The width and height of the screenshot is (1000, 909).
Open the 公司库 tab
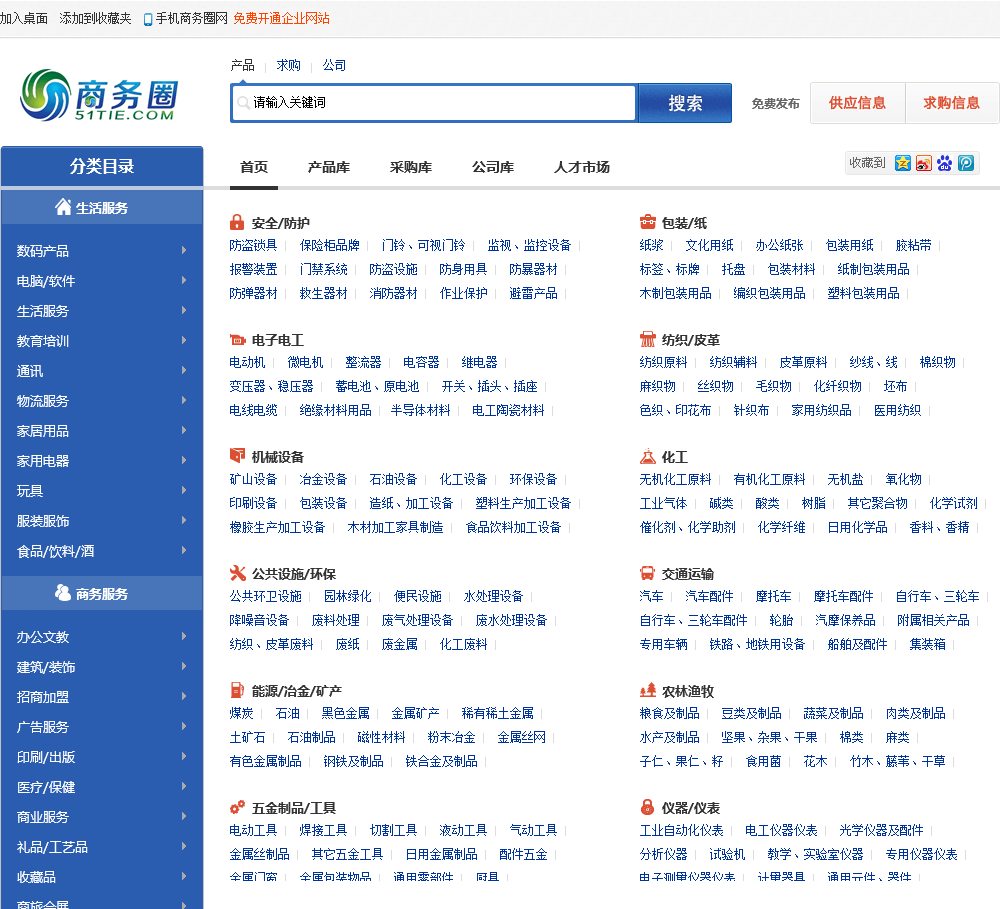click(493, 167)
